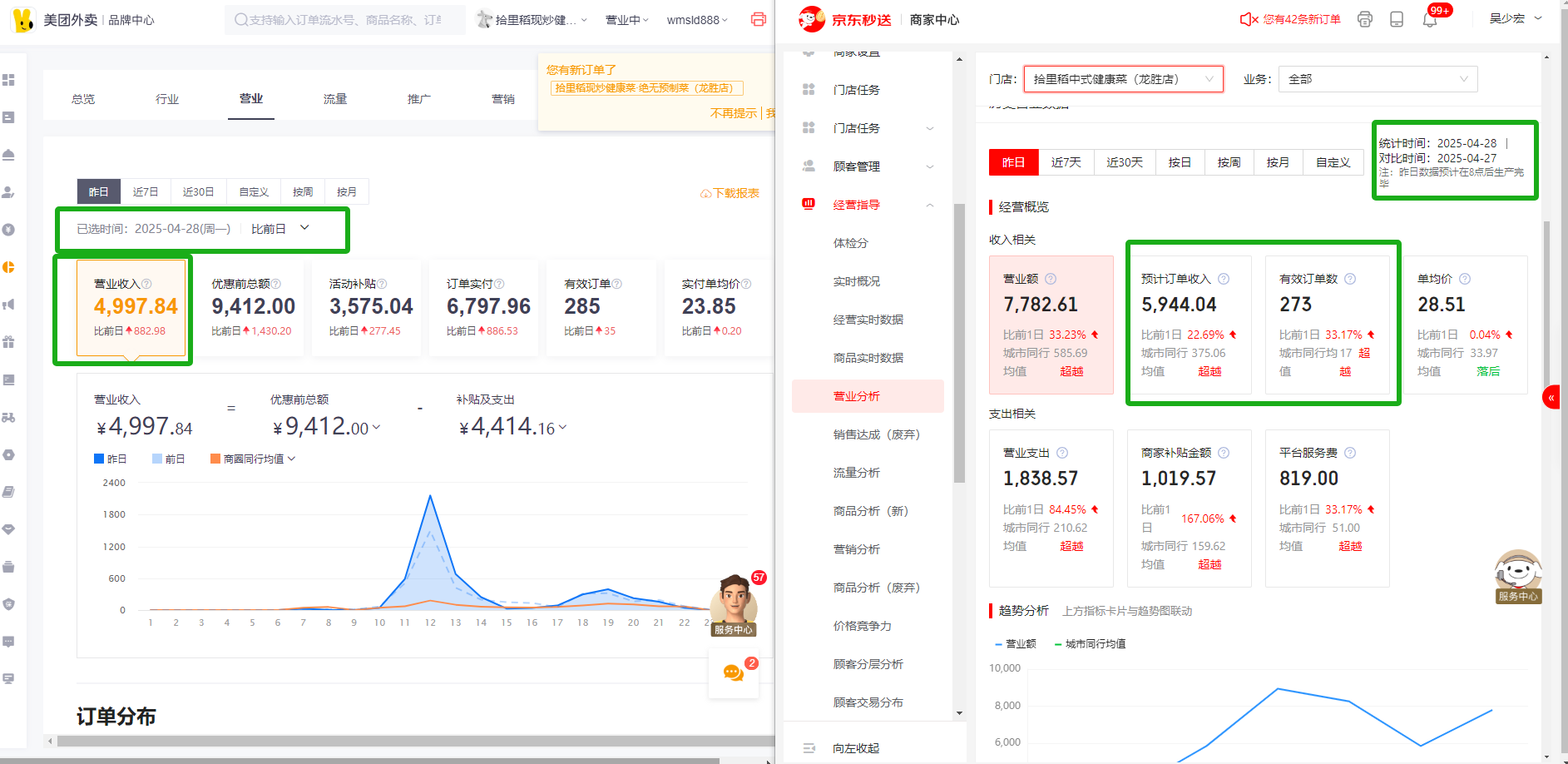Image resolution: width=1568 pixels, height=764 pixels.
Task: Click the JD Miaosong logo icon
Action: pyautogui.click(x=811, y=19)
